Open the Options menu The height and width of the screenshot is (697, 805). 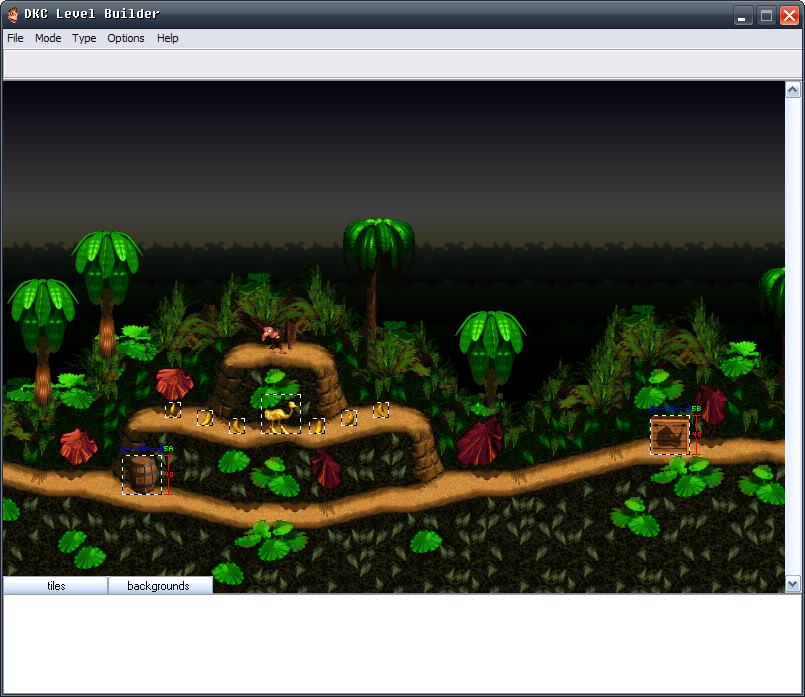126,38
